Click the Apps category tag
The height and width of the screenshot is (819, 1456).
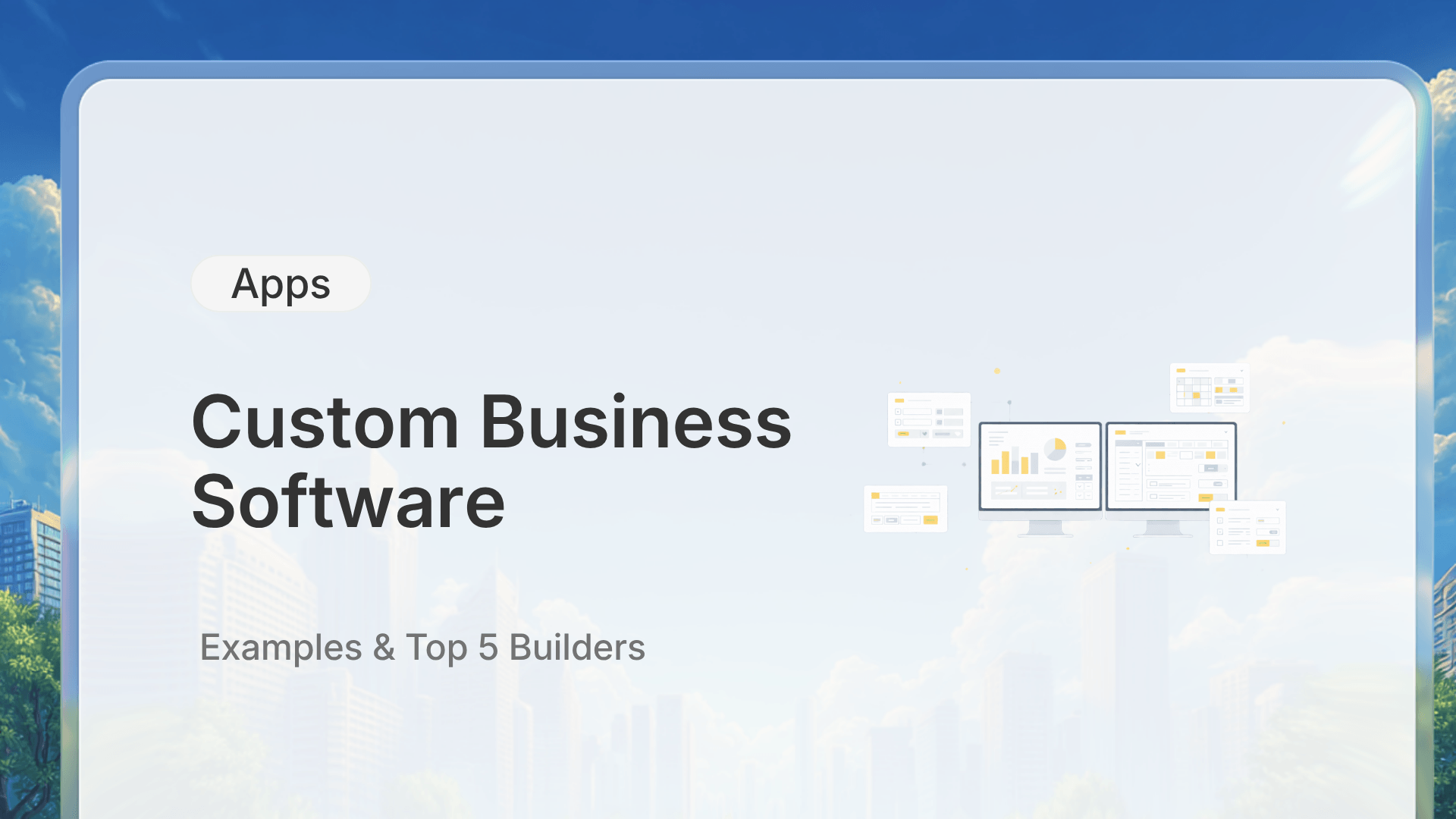click(281, 284)
